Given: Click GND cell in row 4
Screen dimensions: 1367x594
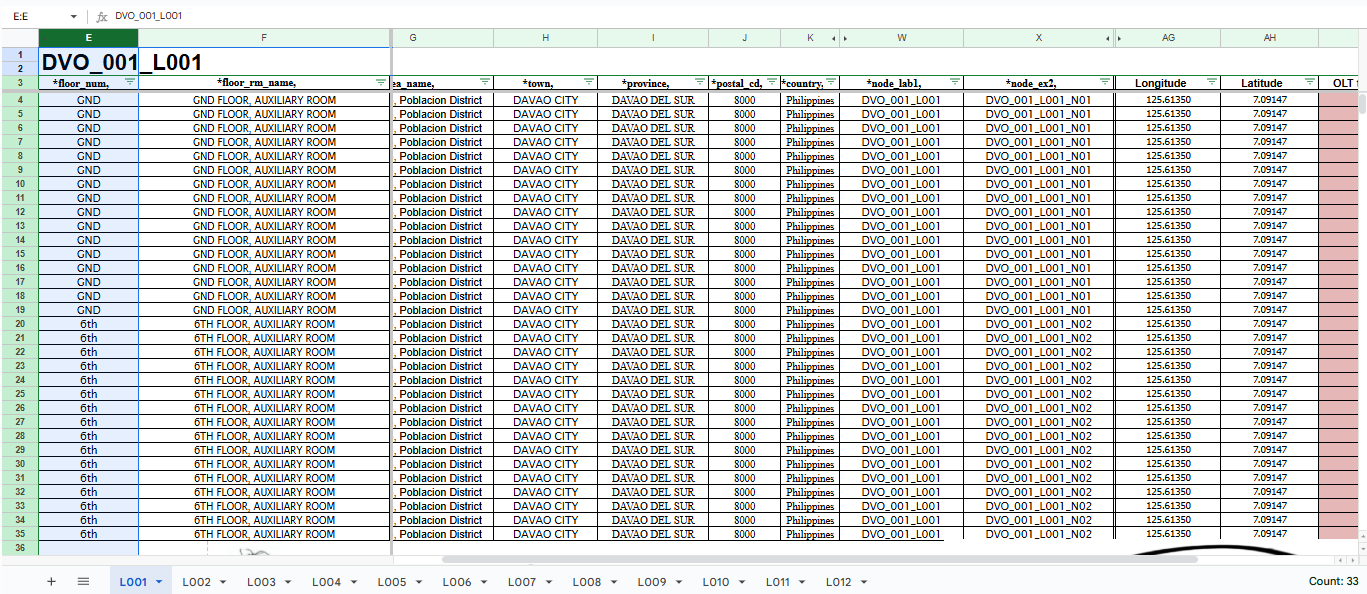Looking at the screenshot, I should pyautogui.click(x=88, y=100).
